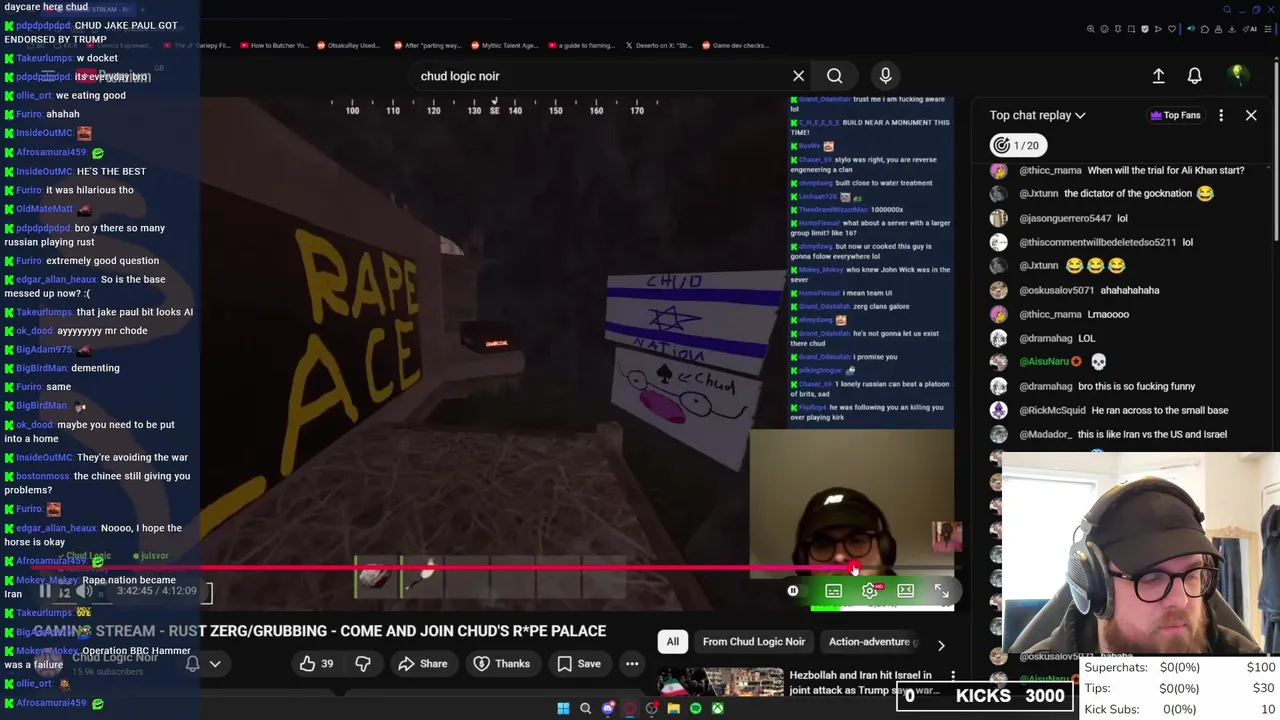Open the Hezbollah and Iran video title
The width and height of the screenshot is (1280, 720).
[x=865, y=682]
